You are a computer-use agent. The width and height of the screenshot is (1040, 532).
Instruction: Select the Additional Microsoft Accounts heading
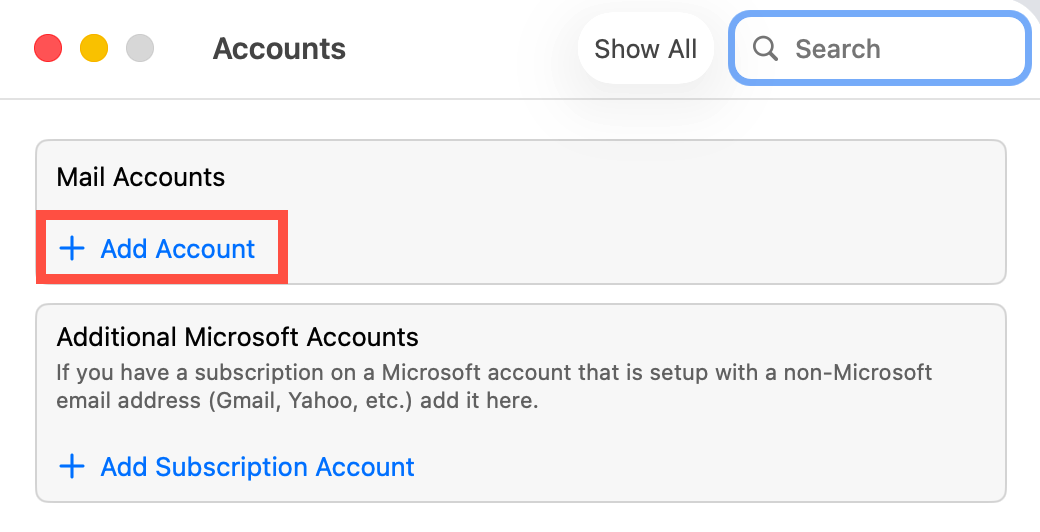[x=238, y=336]
